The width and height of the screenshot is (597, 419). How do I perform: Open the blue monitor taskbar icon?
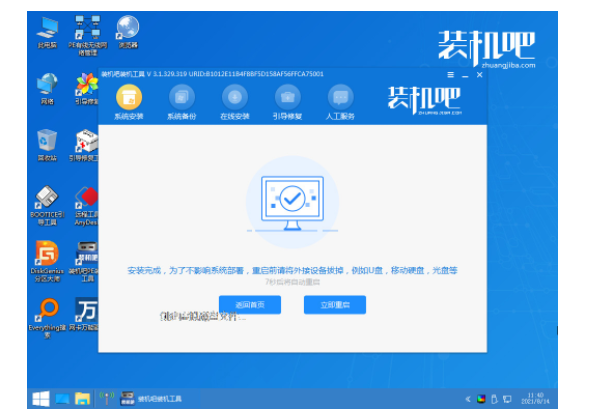(62, 399)
